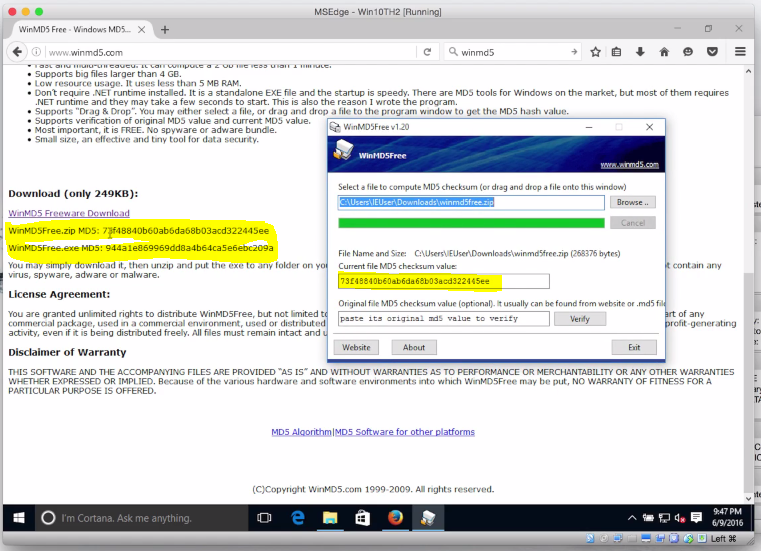This screenshot has width=761, height=551.
Task: Click search go arrow next to winmd5
Action: point(574,52)
